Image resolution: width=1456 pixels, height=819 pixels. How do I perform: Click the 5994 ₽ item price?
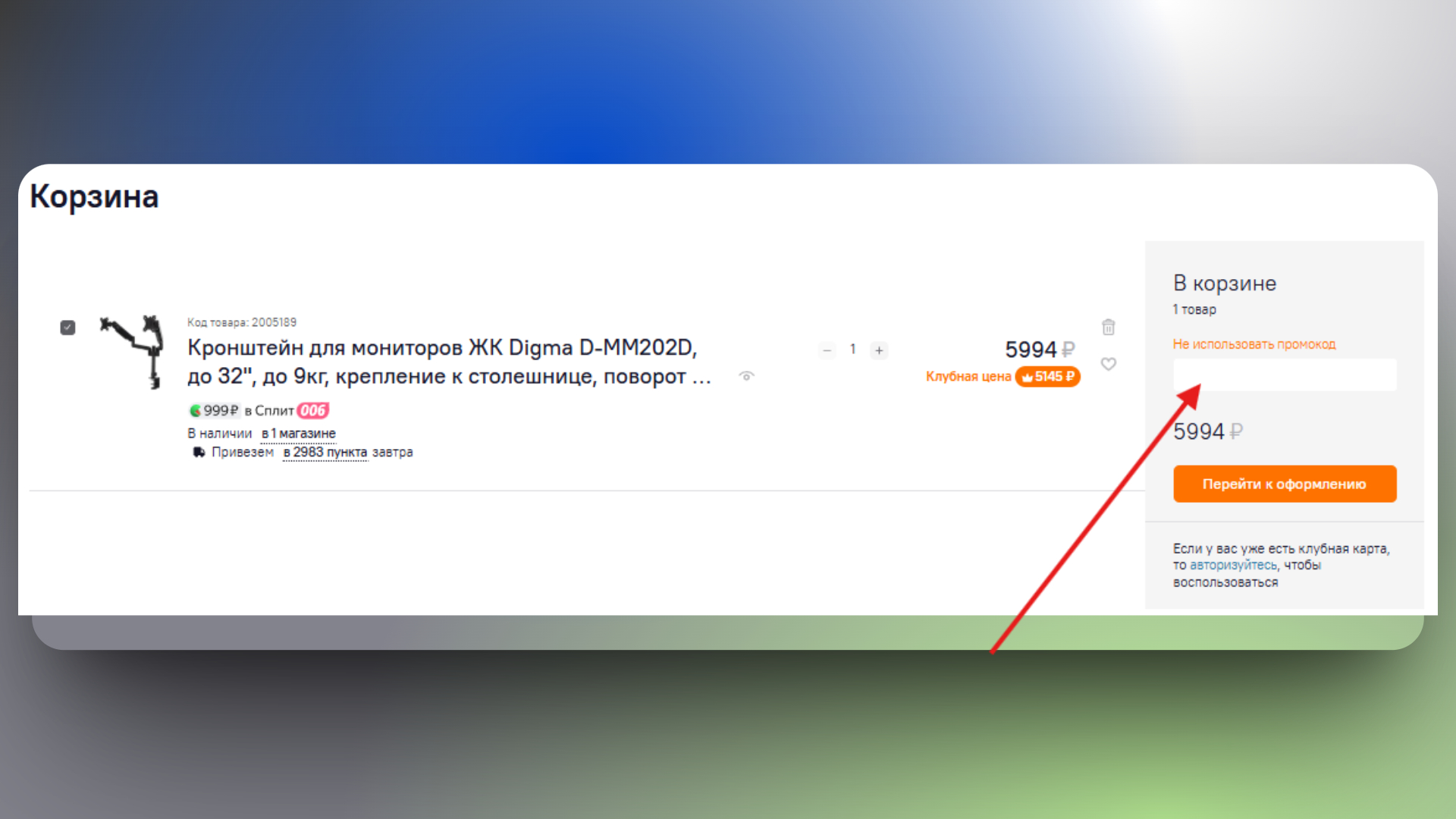tap(1040, 350)
